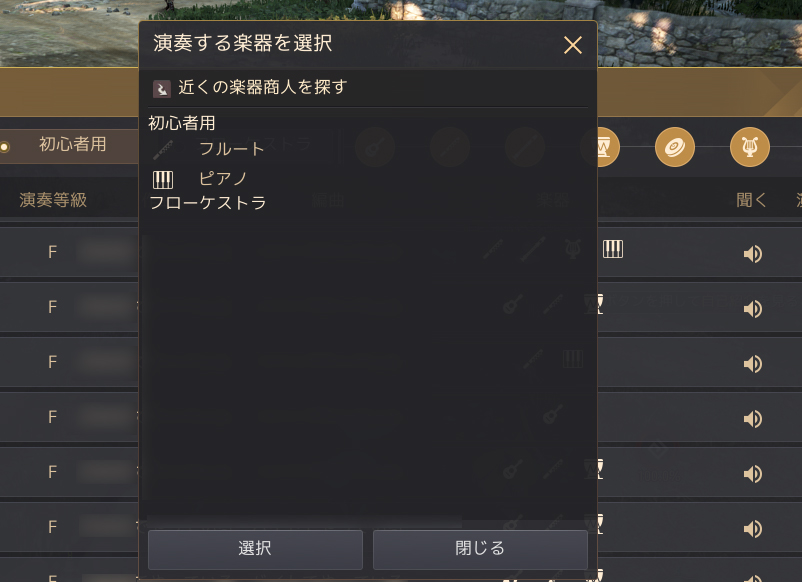Click the 閉じる button
Viewport: 802px width, 582px height.
pyautogui.click(x=480, y=549)
